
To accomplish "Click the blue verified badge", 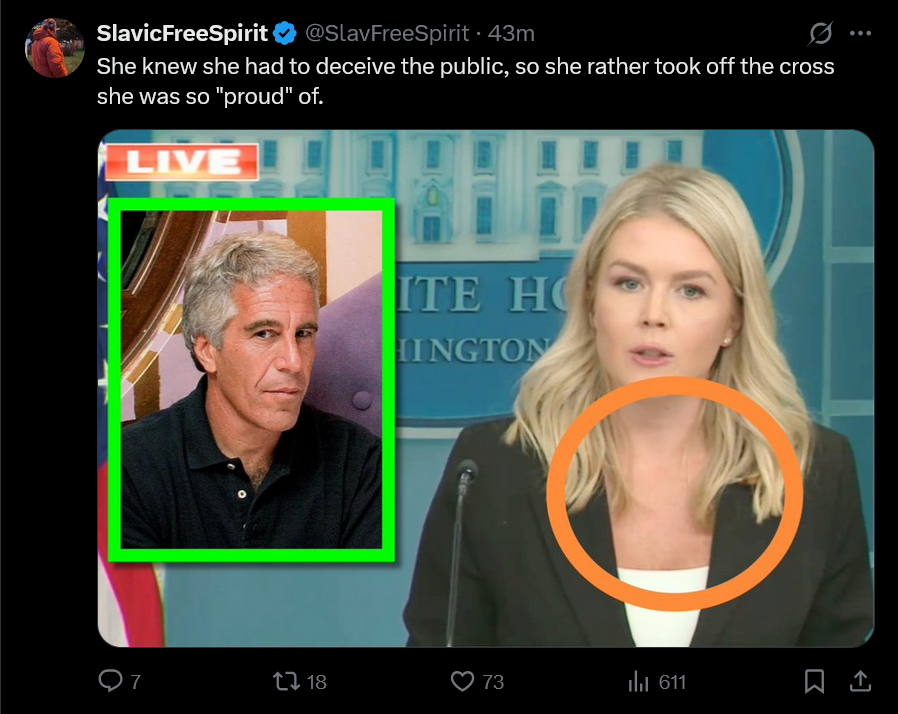I will tap(285, 33).
